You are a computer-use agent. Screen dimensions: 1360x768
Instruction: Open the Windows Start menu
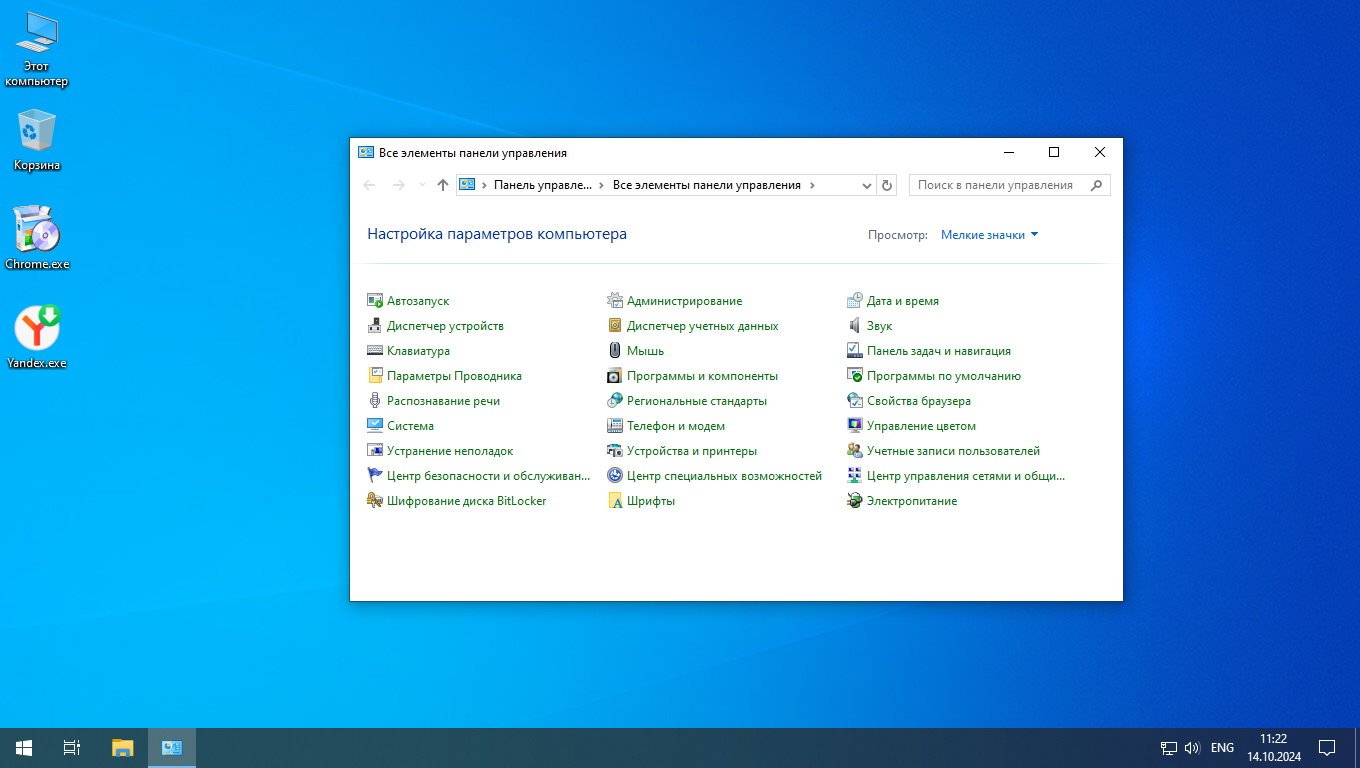(x=24, y=747)
